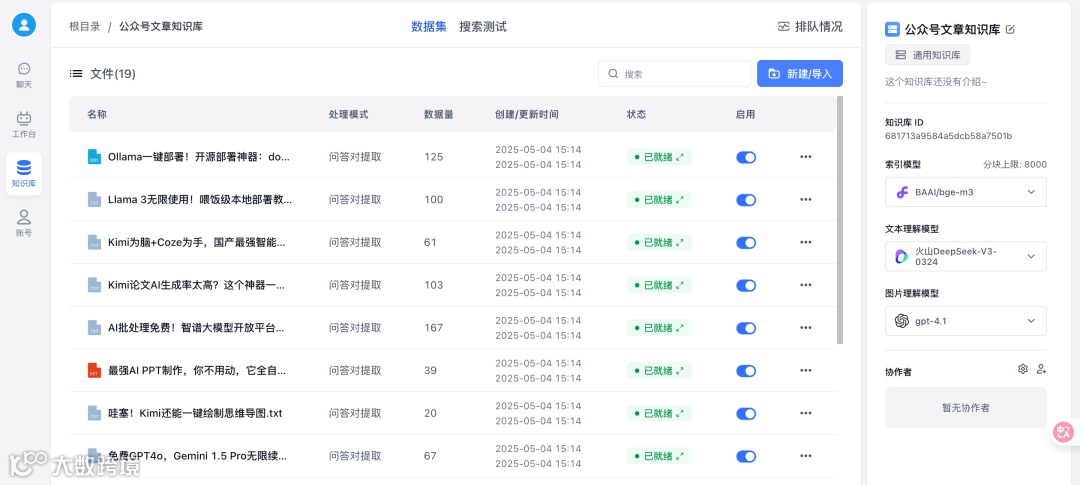Click the 新建/导入 button
The height and width of the screenshot is (485, 1080).
point(800,74)
